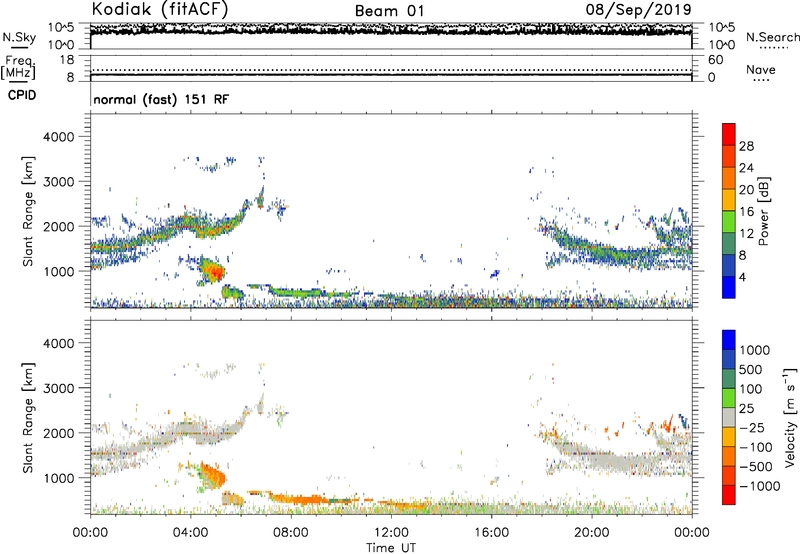The image size is (800, 554).
Task: Click the 'N.Search' legend label
Action: point(772,37)
